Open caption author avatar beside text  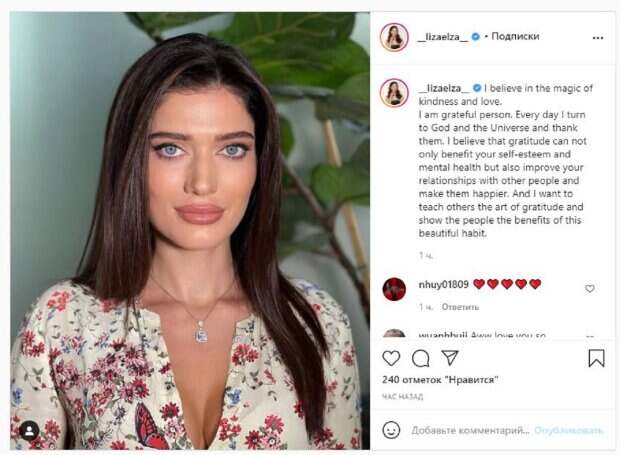tap(394, 93)
